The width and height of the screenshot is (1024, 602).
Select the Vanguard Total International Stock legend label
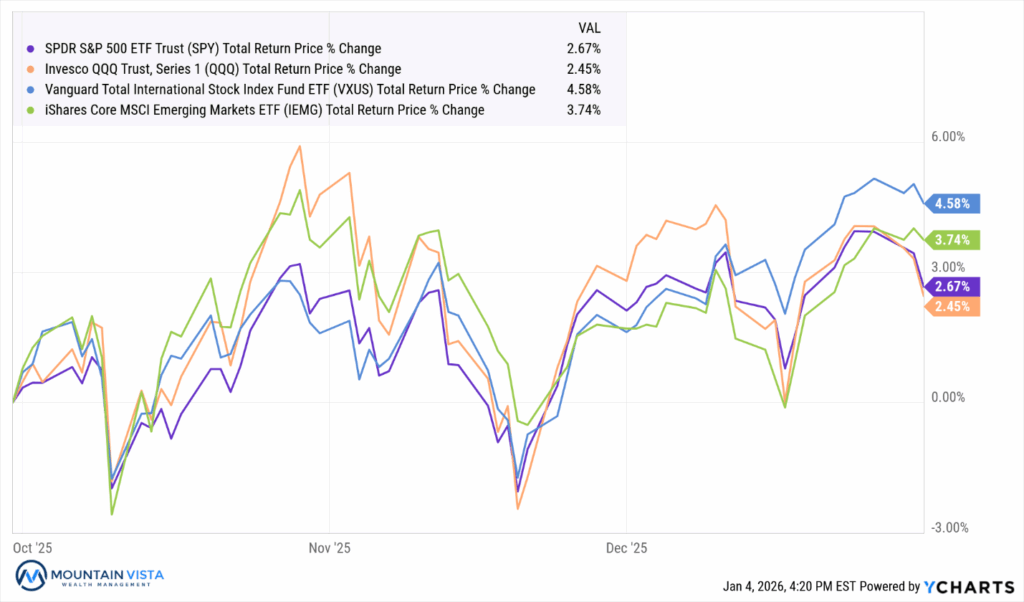click(287, 90)
